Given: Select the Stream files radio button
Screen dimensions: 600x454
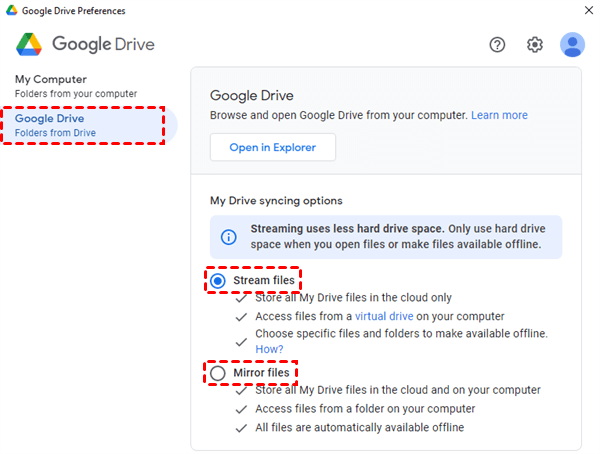Looking at the screenshot, I should [x=218, y=281].
